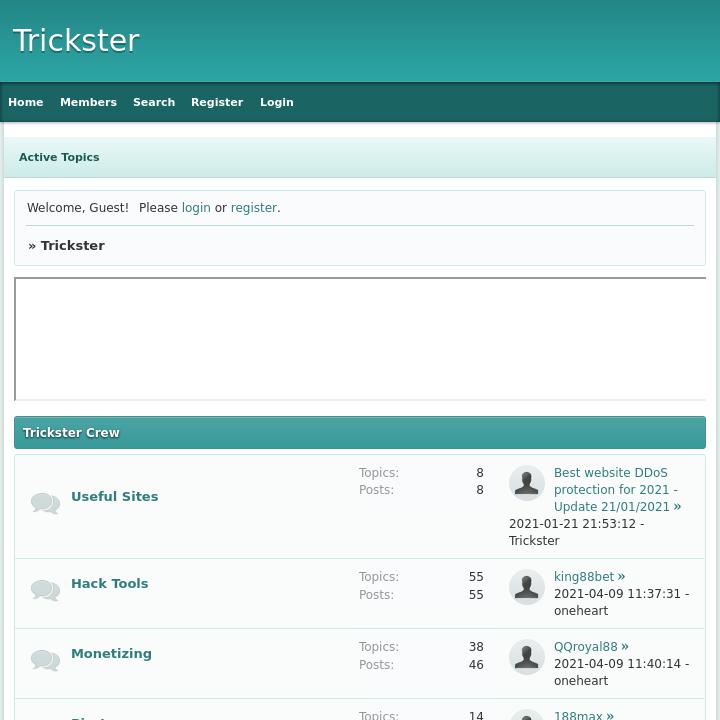Open Best website DDoS protection topic
Image resolution: width=720 pixels, height=720 pixels.
(611, 490)
